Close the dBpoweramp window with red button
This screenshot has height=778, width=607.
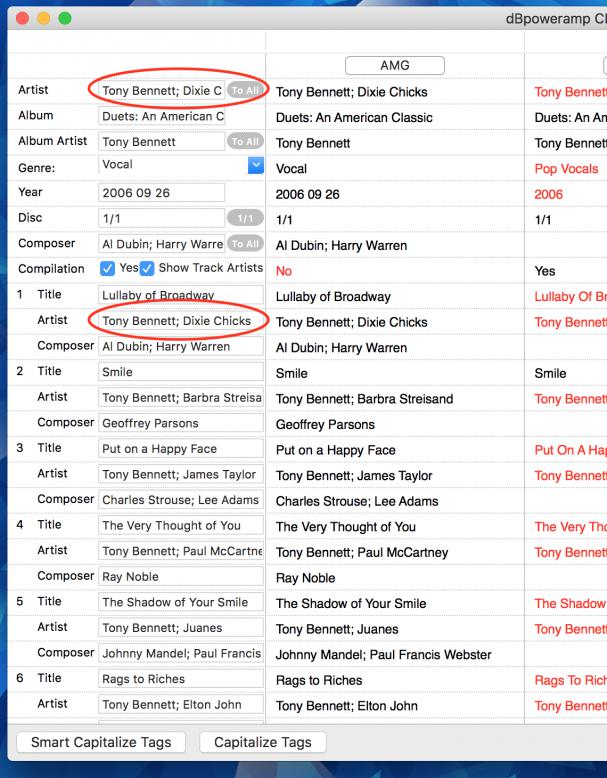pyautogui.click(x=22, y=18)
